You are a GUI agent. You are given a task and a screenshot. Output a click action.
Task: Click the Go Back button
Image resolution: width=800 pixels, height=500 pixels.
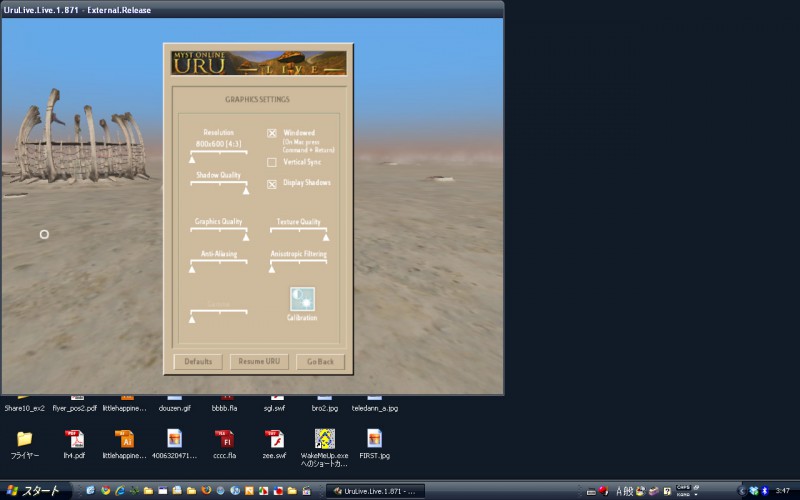point(320,362)
